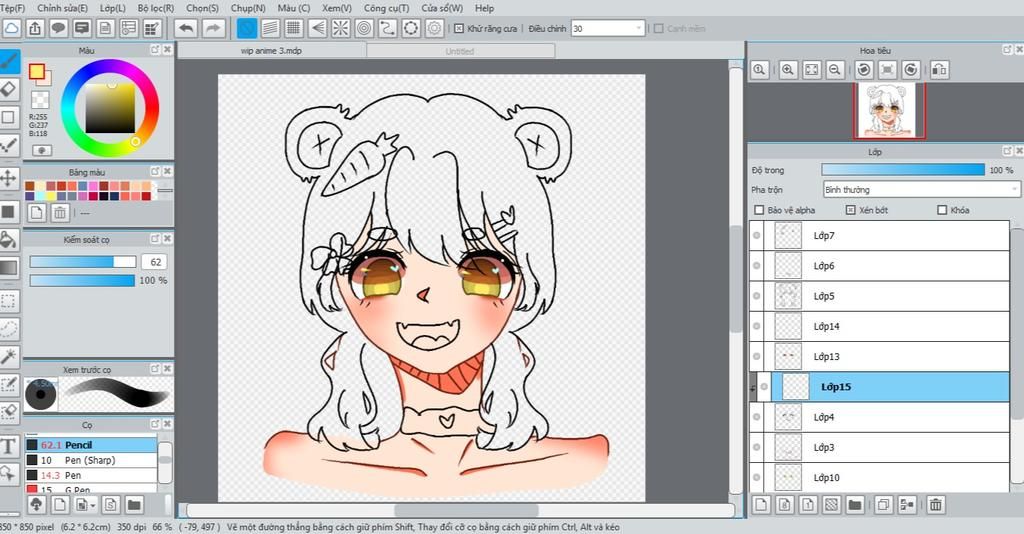Turn off snap with the blue snap icon

pyautogui.click(x=247, y=28)
